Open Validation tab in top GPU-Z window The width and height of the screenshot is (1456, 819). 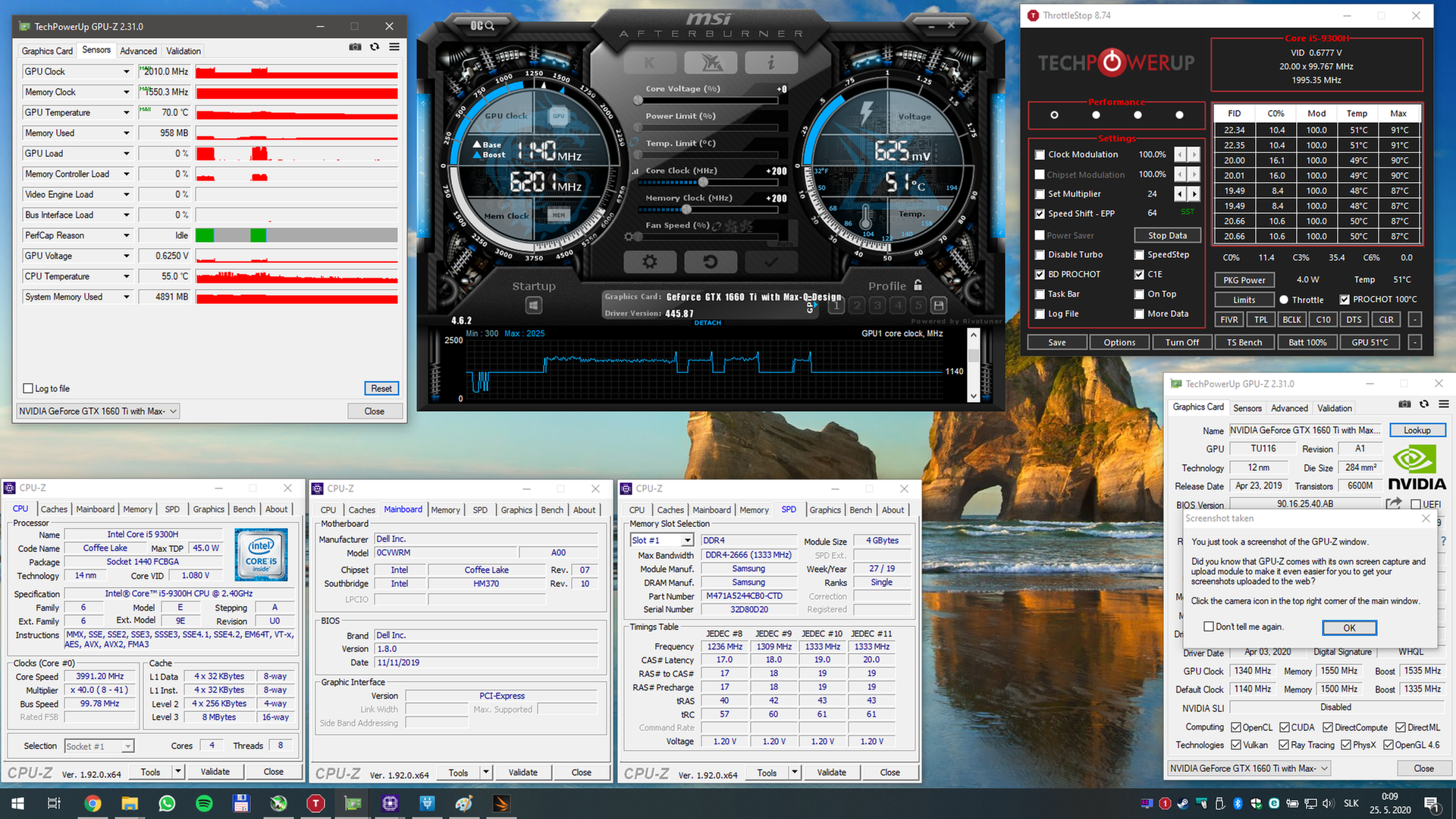pyautogui.click(x=184, y=51)
